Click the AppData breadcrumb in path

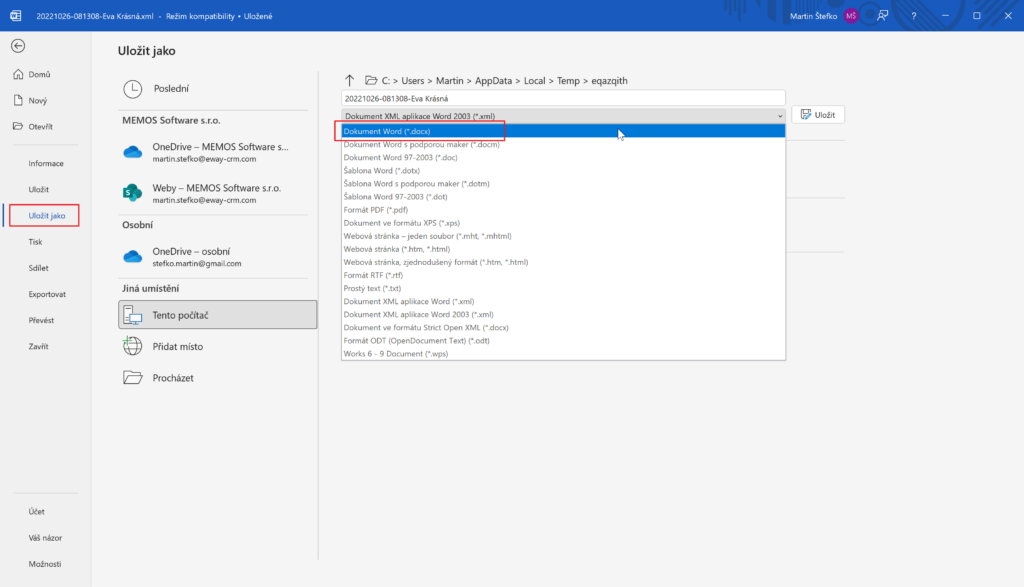point(493,80)
